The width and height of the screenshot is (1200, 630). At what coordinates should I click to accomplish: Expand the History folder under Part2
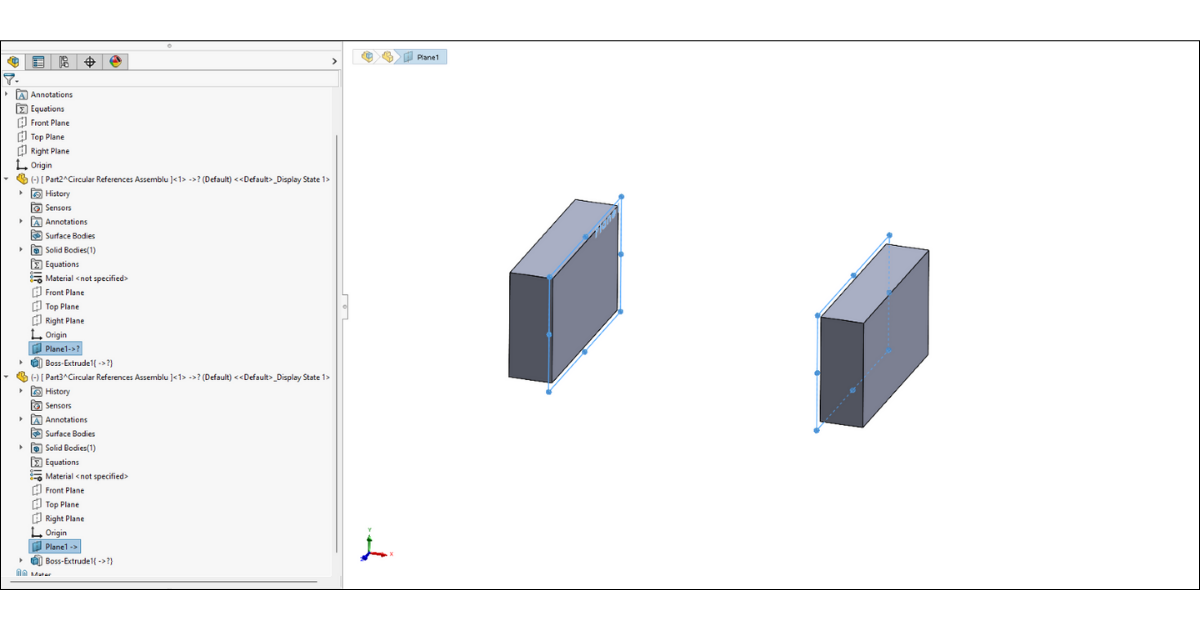click(x=21, y=193)
